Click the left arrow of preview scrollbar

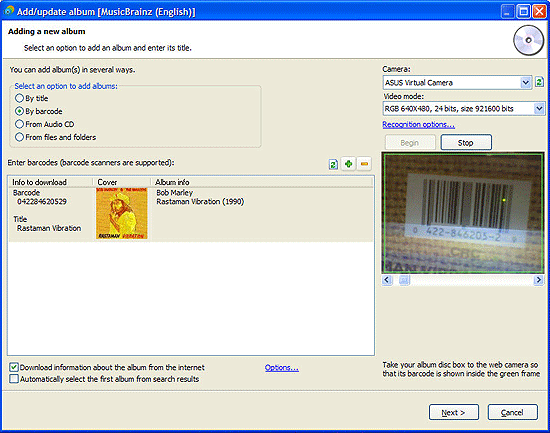387,280
